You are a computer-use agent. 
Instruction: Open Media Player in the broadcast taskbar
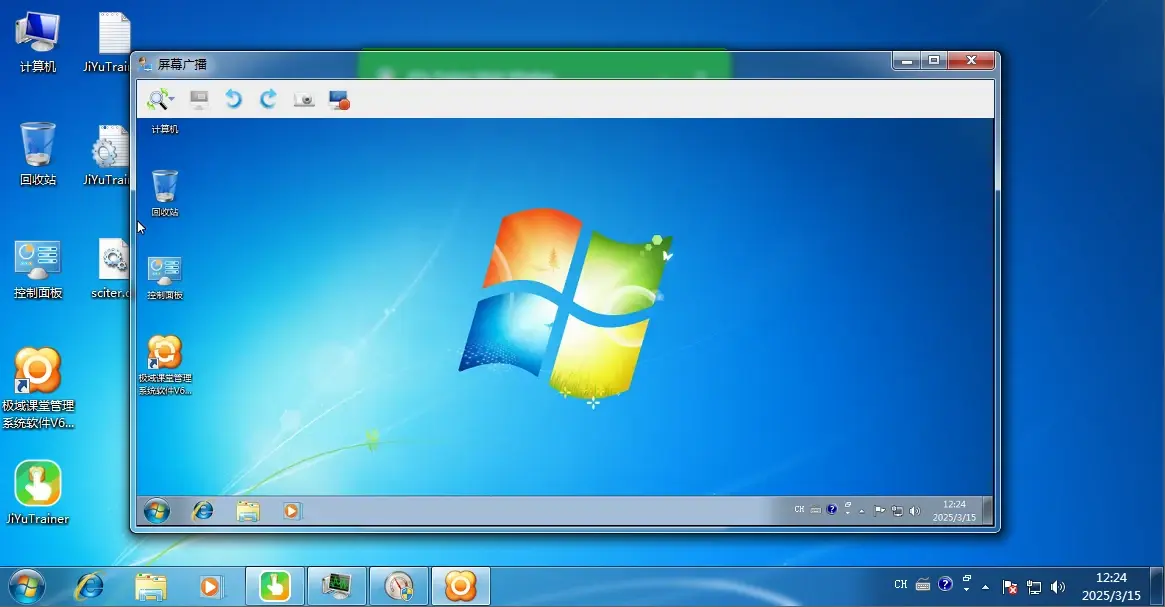click(x=291, y=511)
